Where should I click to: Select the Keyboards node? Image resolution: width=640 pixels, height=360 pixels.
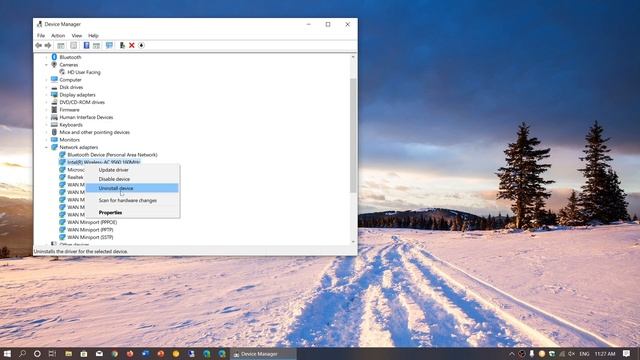(x=71, y=124)
